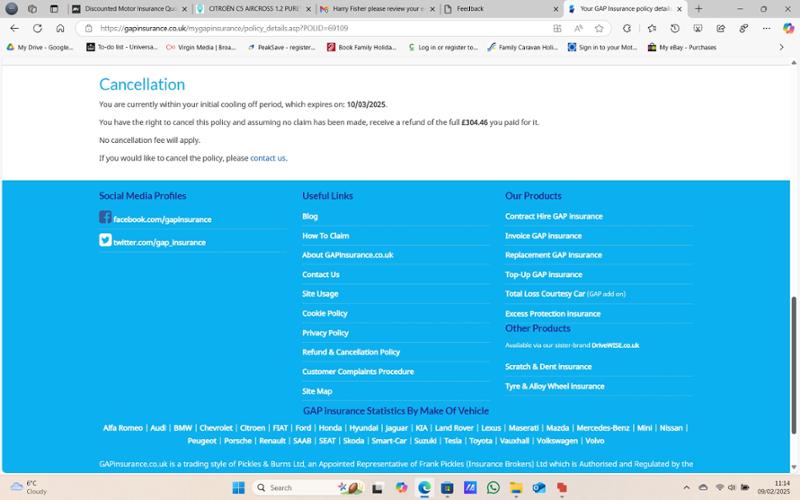Open How To Claim link
The height and width of the screenshot is (500, 800).
(326, 236)
